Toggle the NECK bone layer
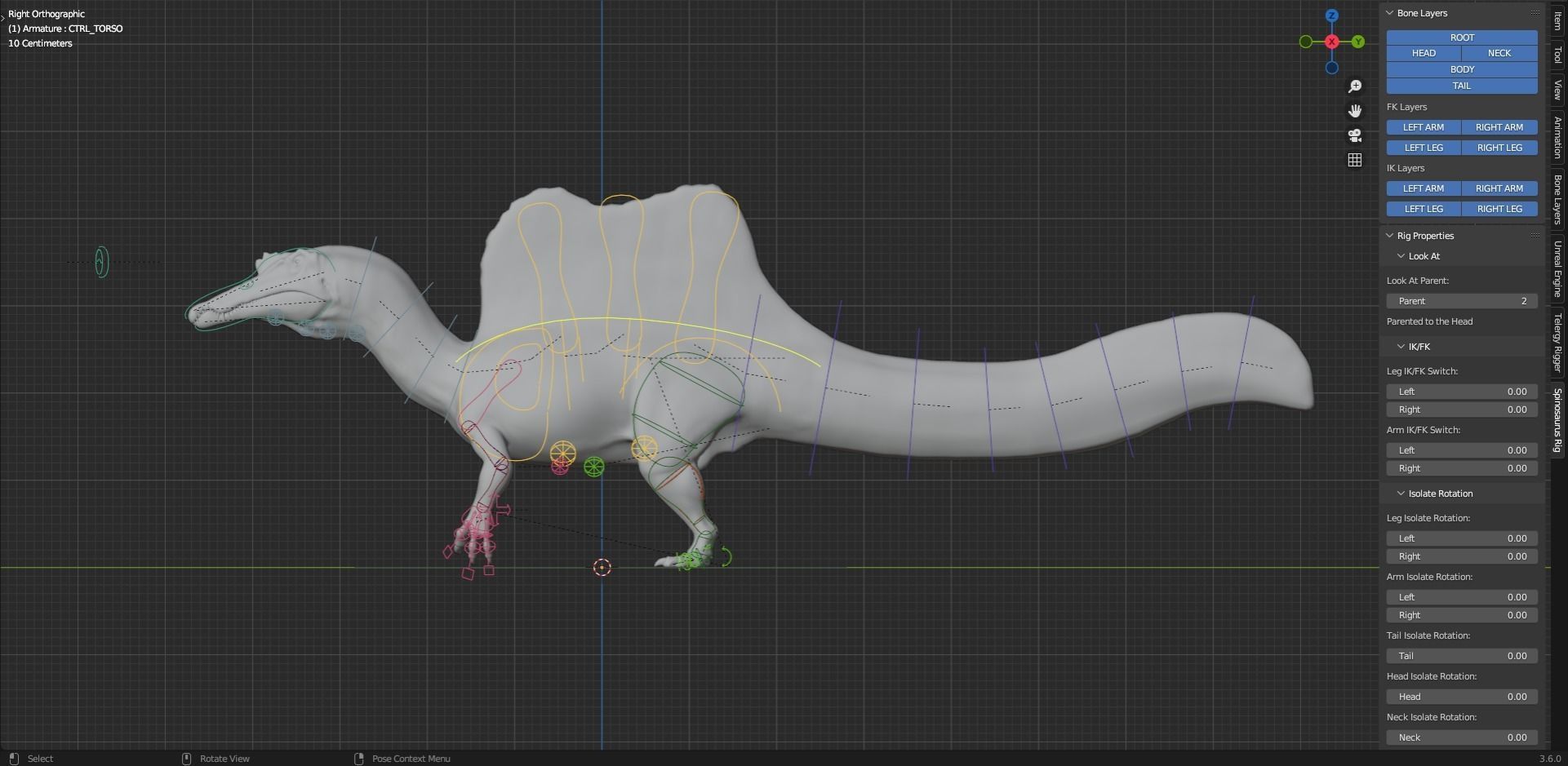The image size is (1568, 766). coord(1499,53)
